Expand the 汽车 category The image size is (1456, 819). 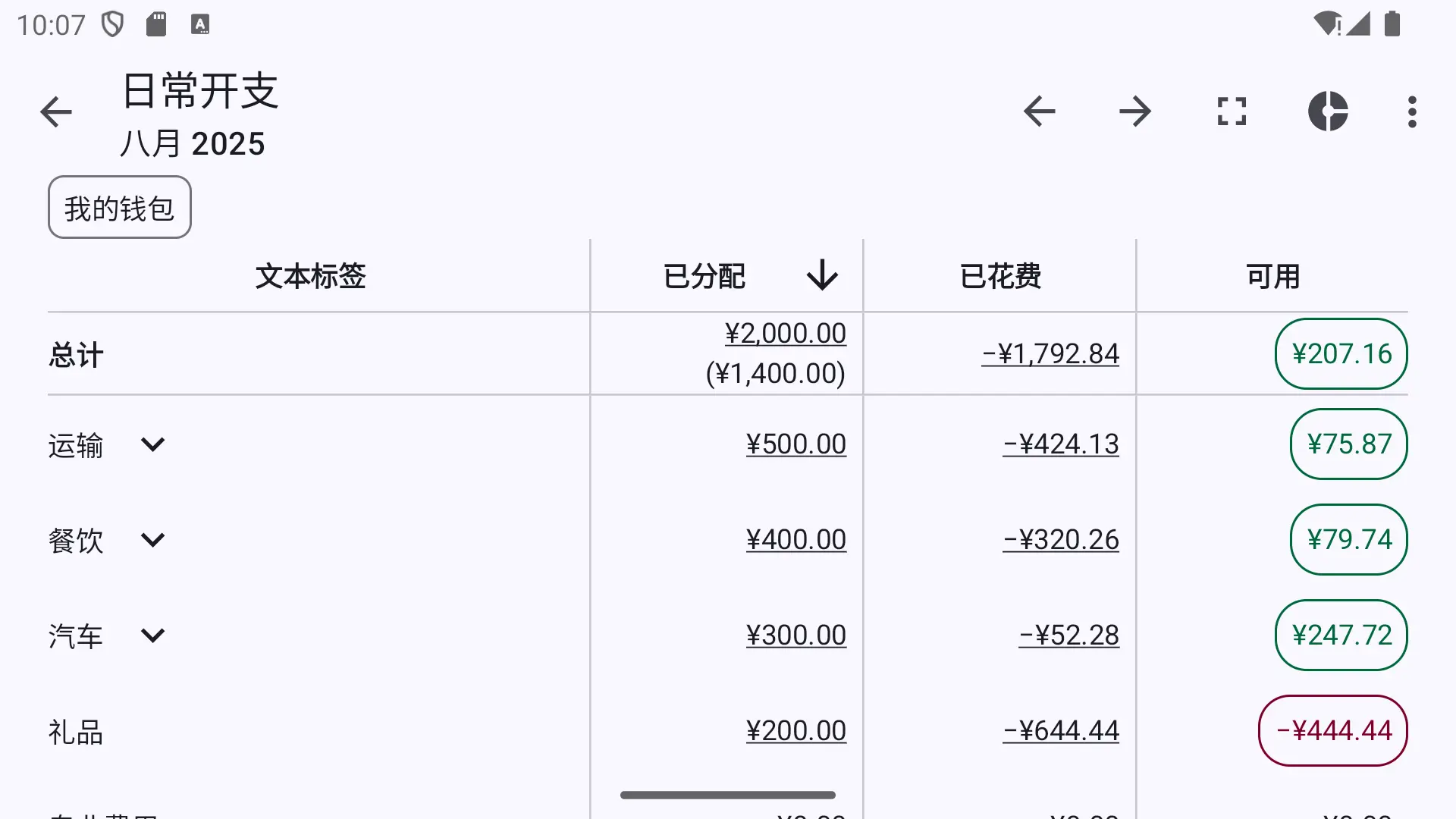point(152,635)
